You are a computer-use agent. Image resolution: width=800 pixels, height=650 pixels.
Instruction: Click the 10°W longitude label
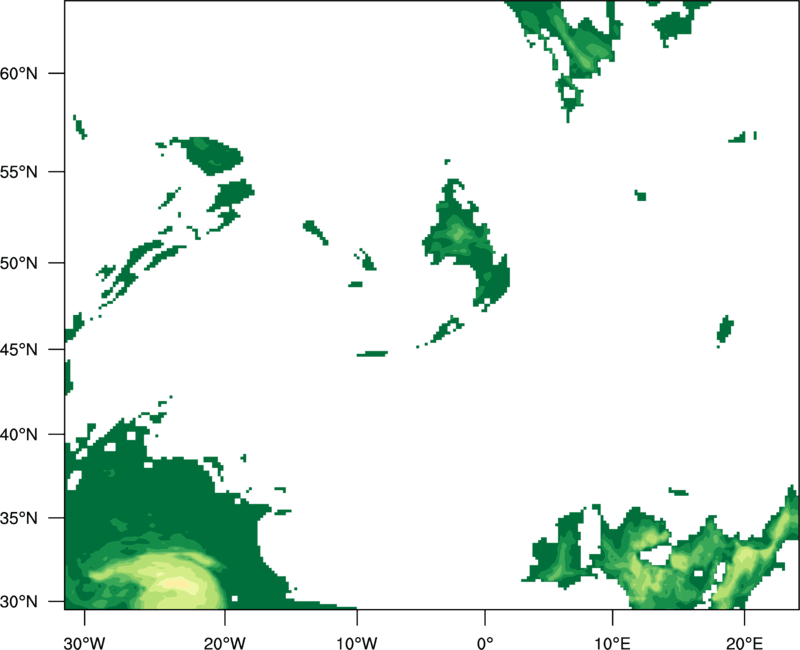[357, 643]
